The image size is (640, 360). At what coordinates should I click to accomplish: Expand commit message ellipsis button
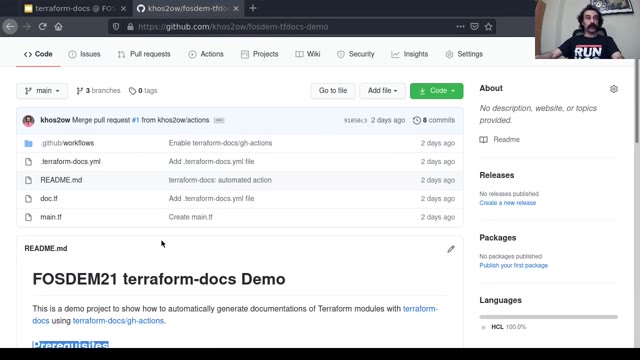pos(219,120)
